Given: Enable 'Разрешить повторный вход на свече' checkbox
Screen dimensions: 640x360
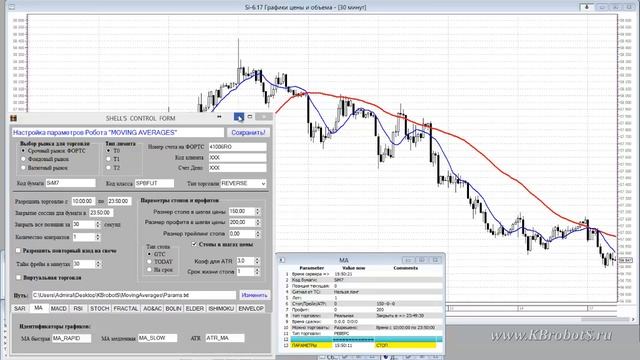Looking at the screenshot, I should pos(18,250).
